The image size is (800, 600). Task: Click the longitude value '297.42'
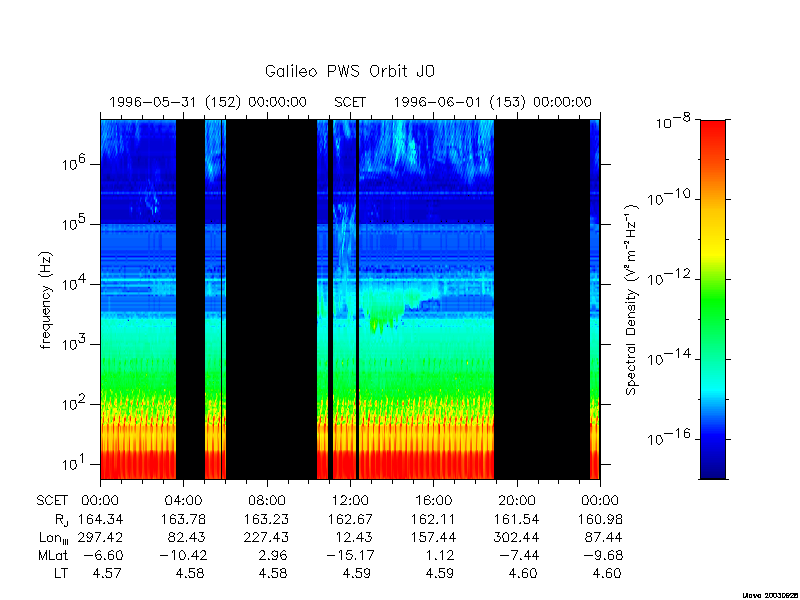click(101, 537)
